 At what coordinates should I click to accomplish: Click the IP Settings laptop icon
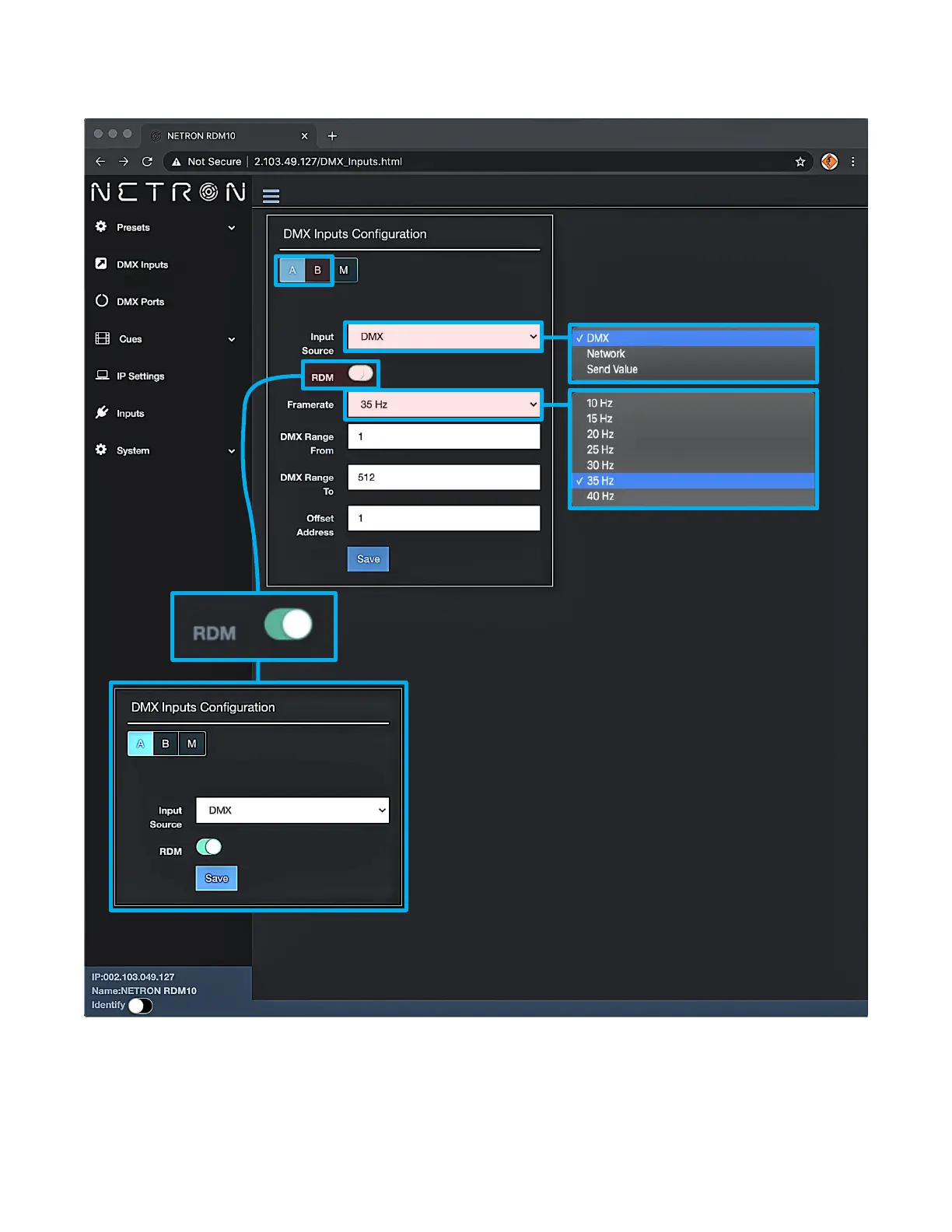(x=102, y=376)
